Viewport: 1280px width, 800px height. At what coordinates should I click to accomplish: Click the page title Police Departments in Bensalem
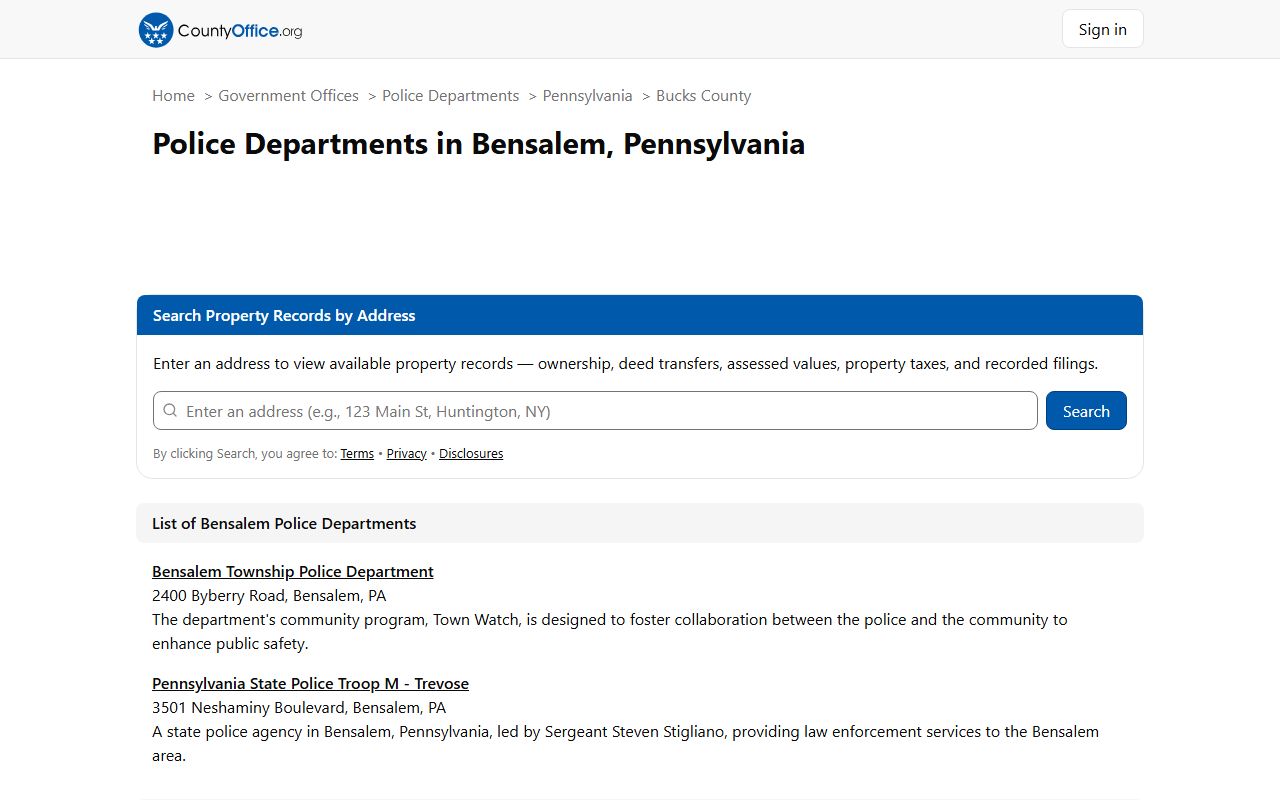click(x=478, y=144)
